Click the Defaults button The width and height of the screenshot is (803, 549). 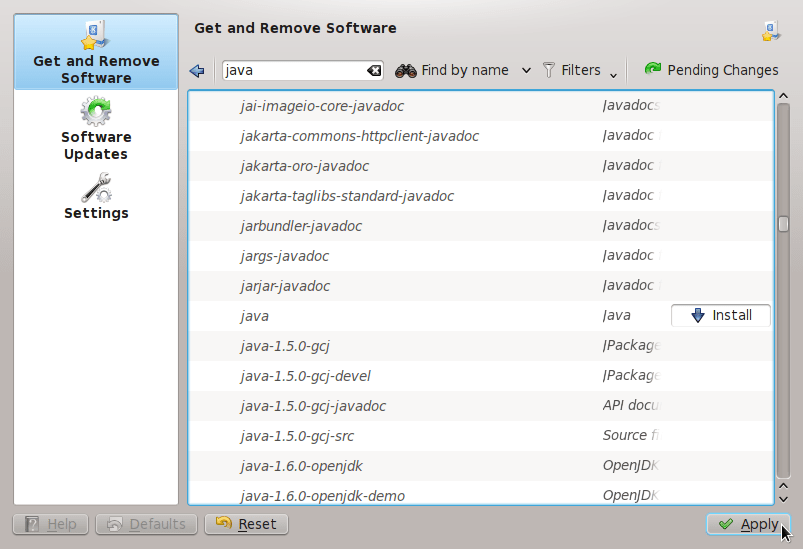(146, 524)
